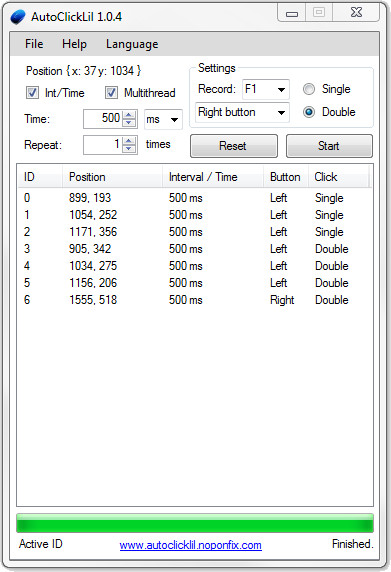Increase the Repeat count with up arrow
The height and width of the screenshot is (572, 391).
coord(129,141)
